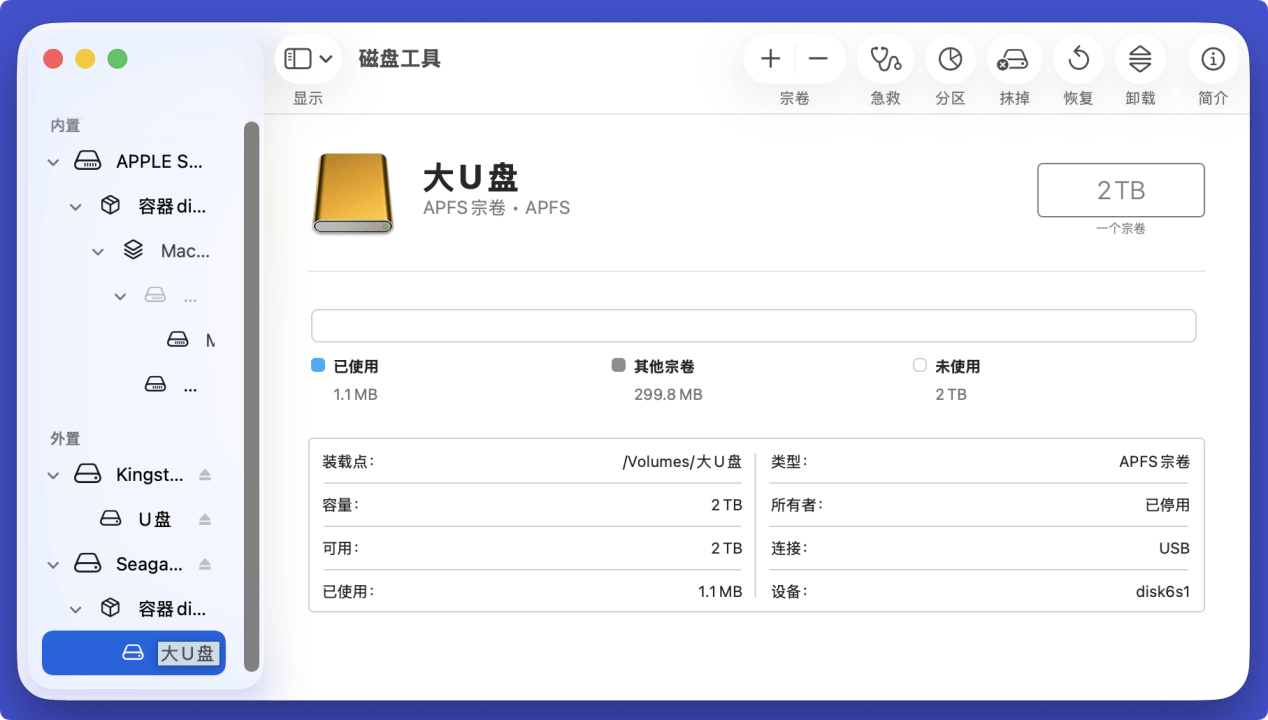This screenshot has width=1268, height=720.
Task: Open the 显示 view options dropdown
Action: pos(308,58)
